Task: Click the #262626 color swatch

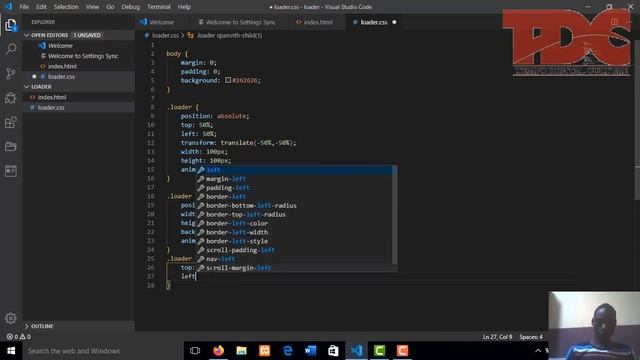Action: click(x=228, y=80)
